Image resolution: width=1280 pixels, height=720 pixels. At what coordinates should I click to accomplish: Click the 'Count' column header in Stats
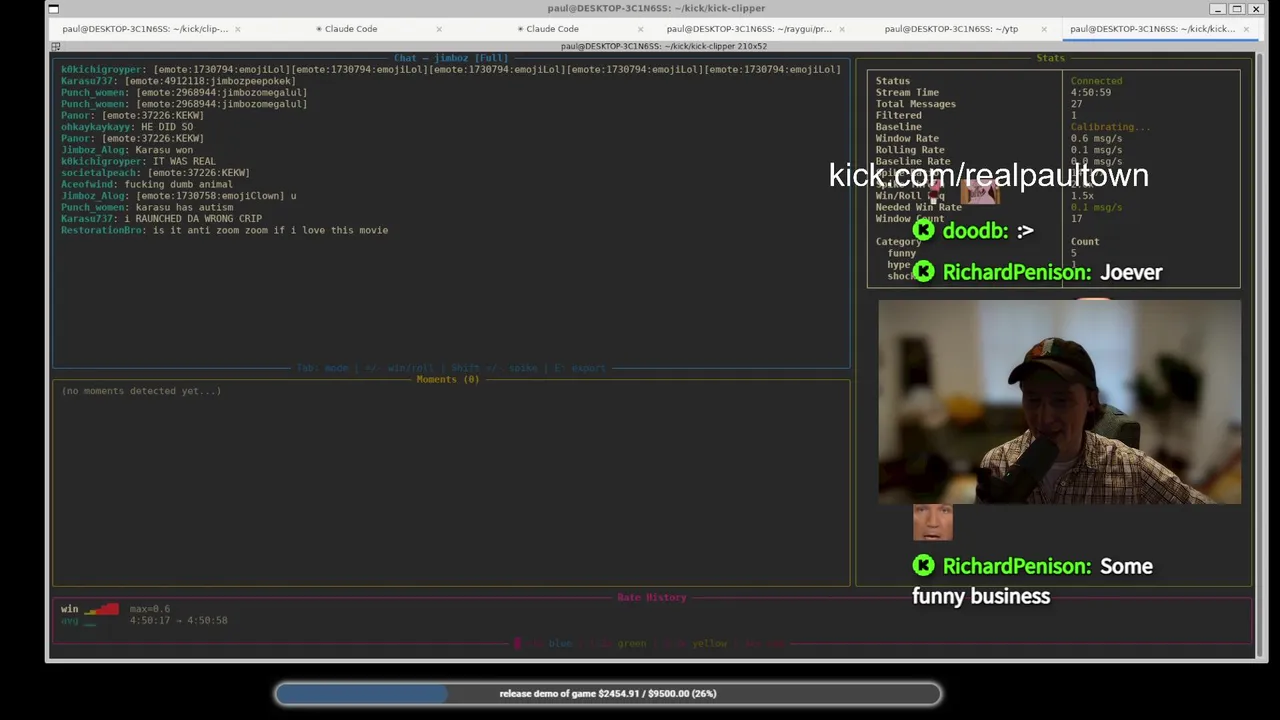click(x=1085, y=242)
